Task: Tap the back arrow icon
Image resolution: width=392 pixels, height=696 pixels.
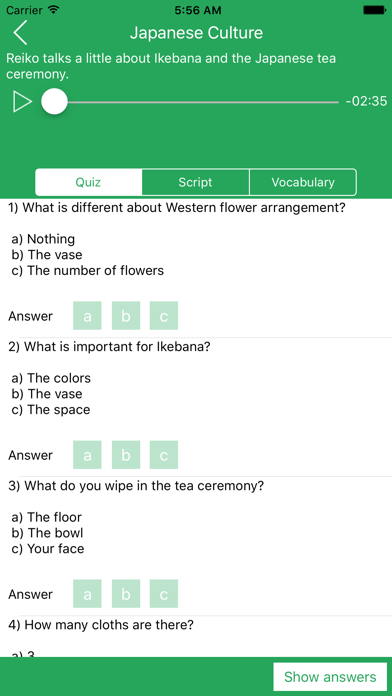Action: (20, 33)
